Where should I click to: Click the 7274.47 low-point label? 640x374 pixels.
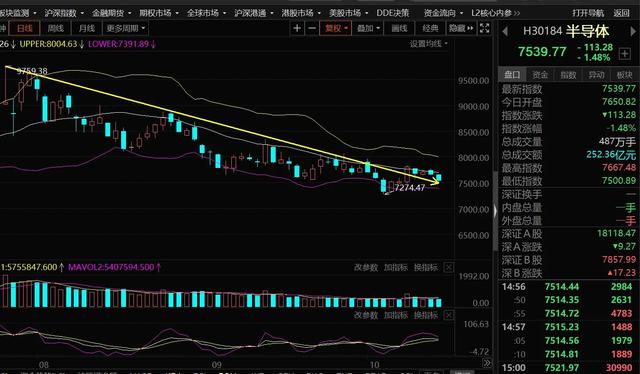pos(410,187)
